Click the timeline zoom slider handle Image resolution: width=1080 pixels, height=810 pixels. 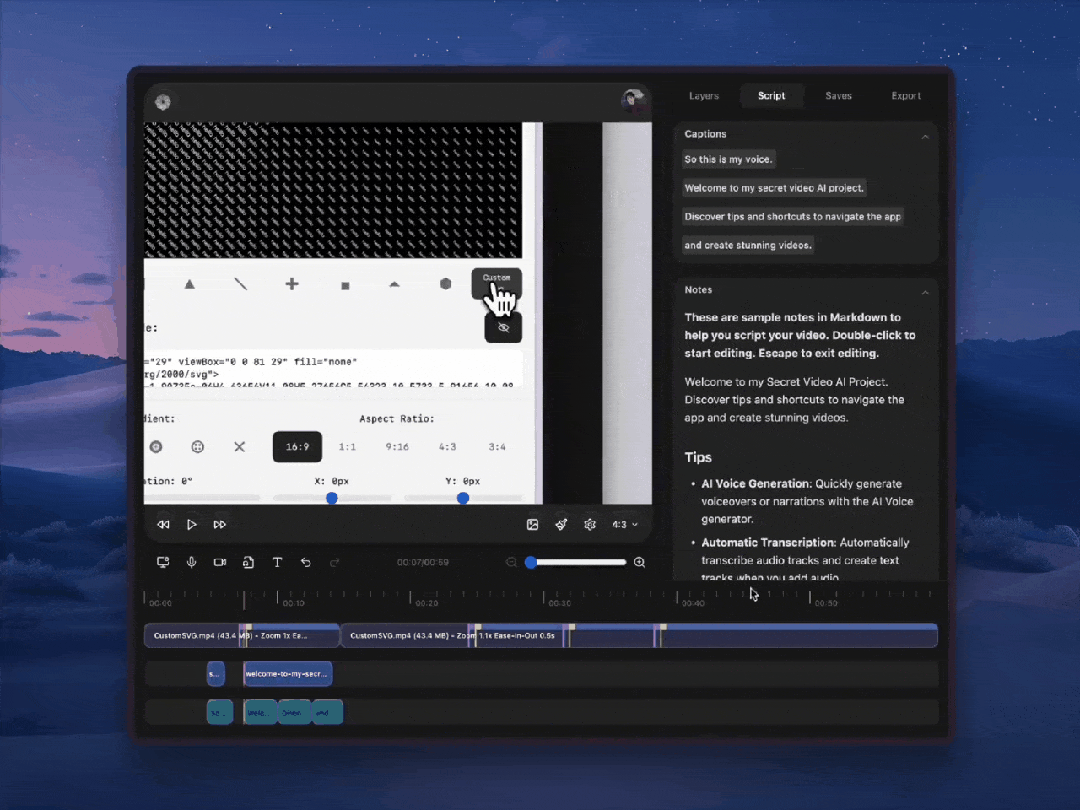click(531, 562)
